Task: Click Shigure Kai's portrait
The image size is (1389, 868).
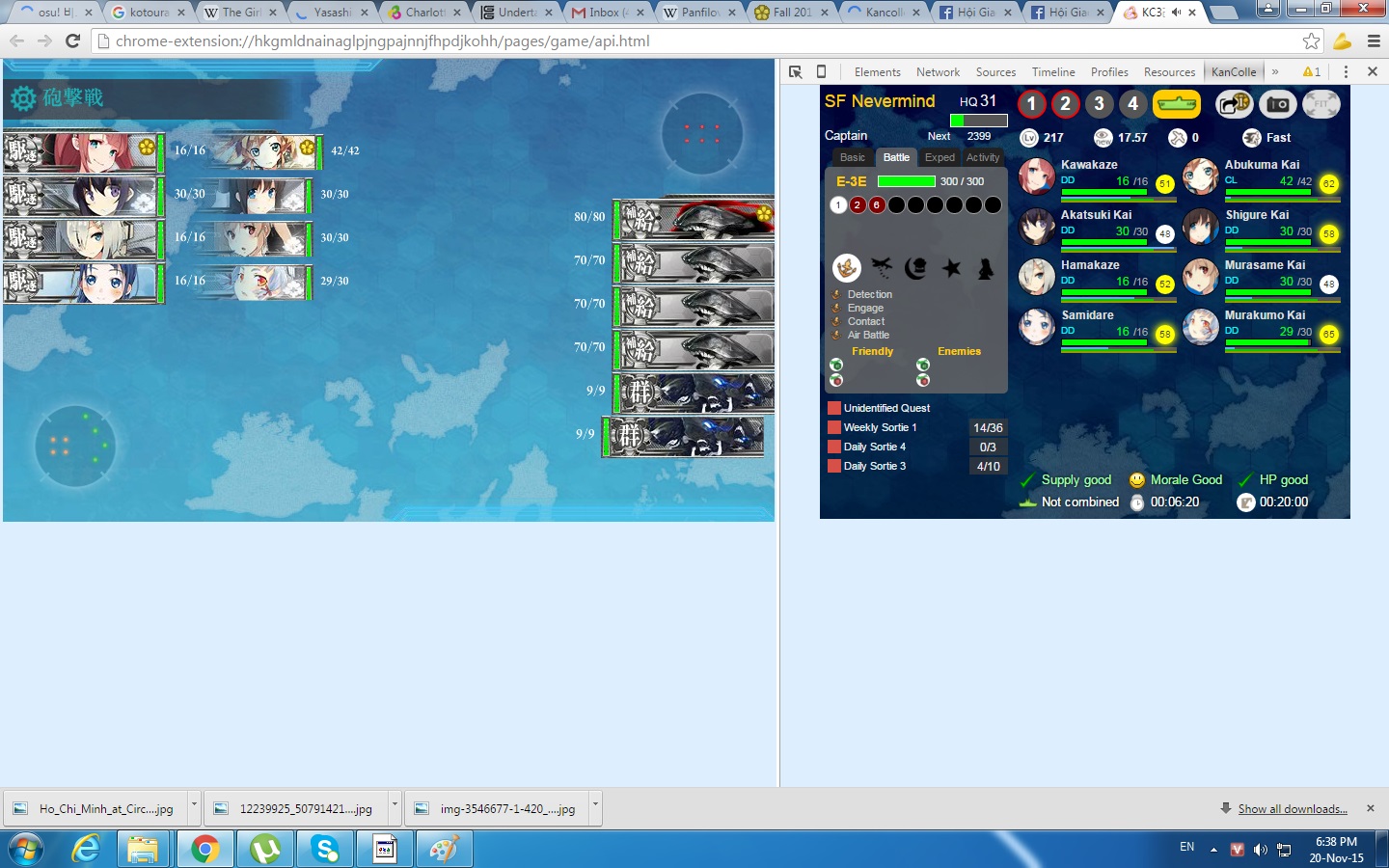Action: point(1201,227)
